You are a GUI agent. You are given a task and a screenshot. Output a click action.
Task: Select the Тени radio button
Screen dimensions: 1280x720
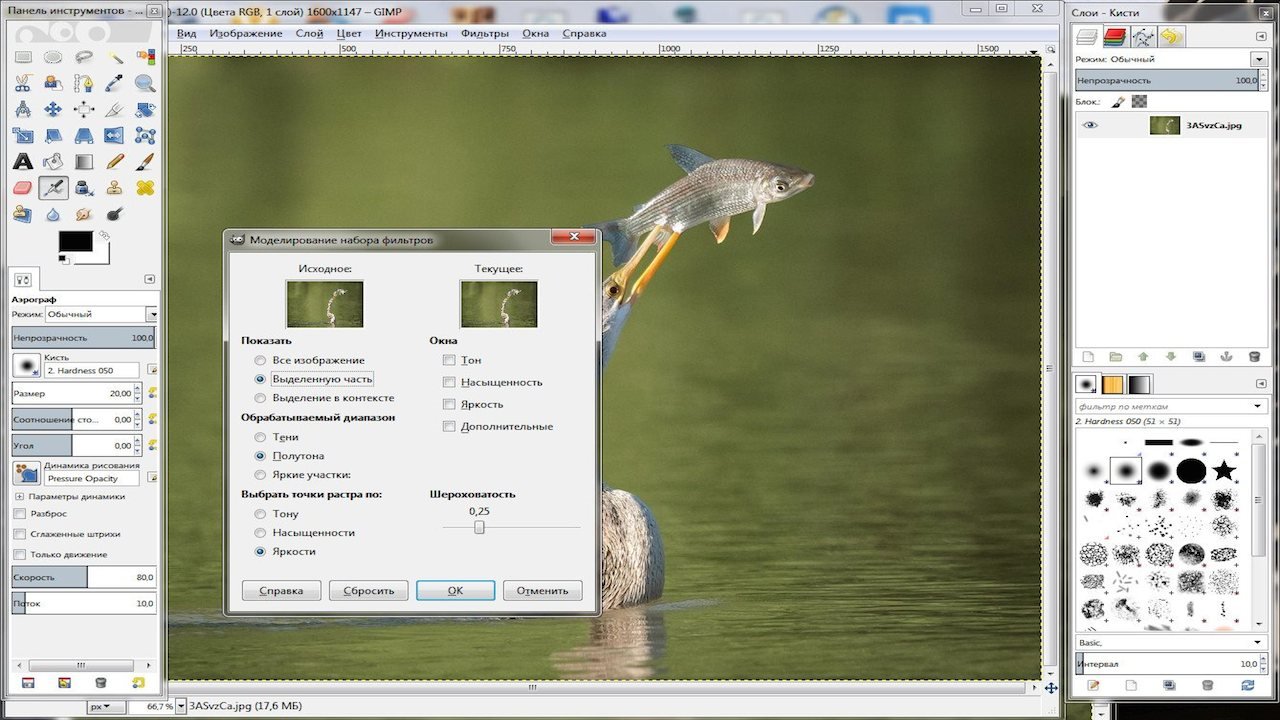[x=260, y=437]
